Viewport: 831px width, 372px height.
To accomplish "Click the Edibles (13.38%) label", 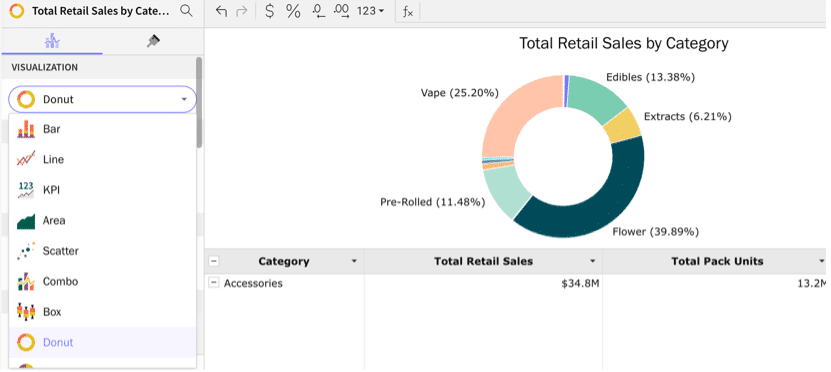I will pyautogui.click(x=650, y=77).
